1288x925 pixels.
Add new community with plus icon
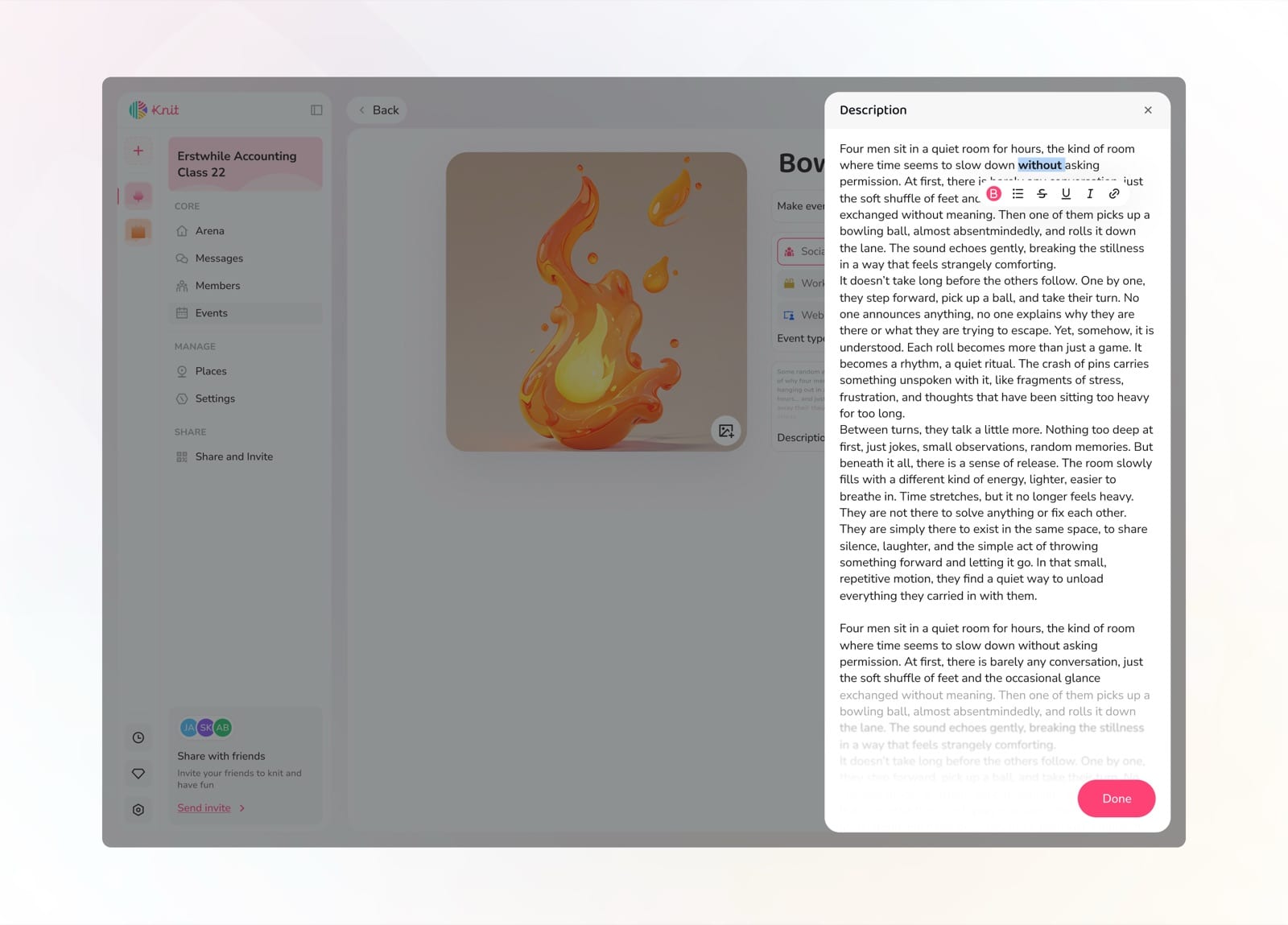(x=138, y=151)
